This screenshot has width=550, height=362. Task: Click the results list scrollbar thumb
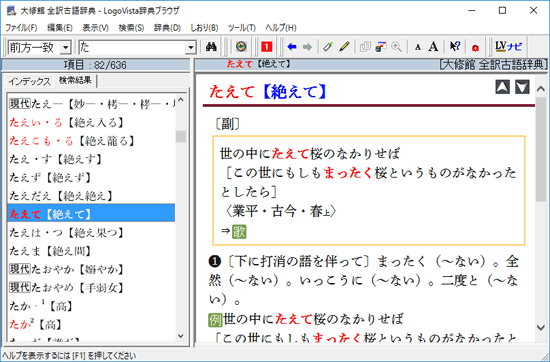181,136
